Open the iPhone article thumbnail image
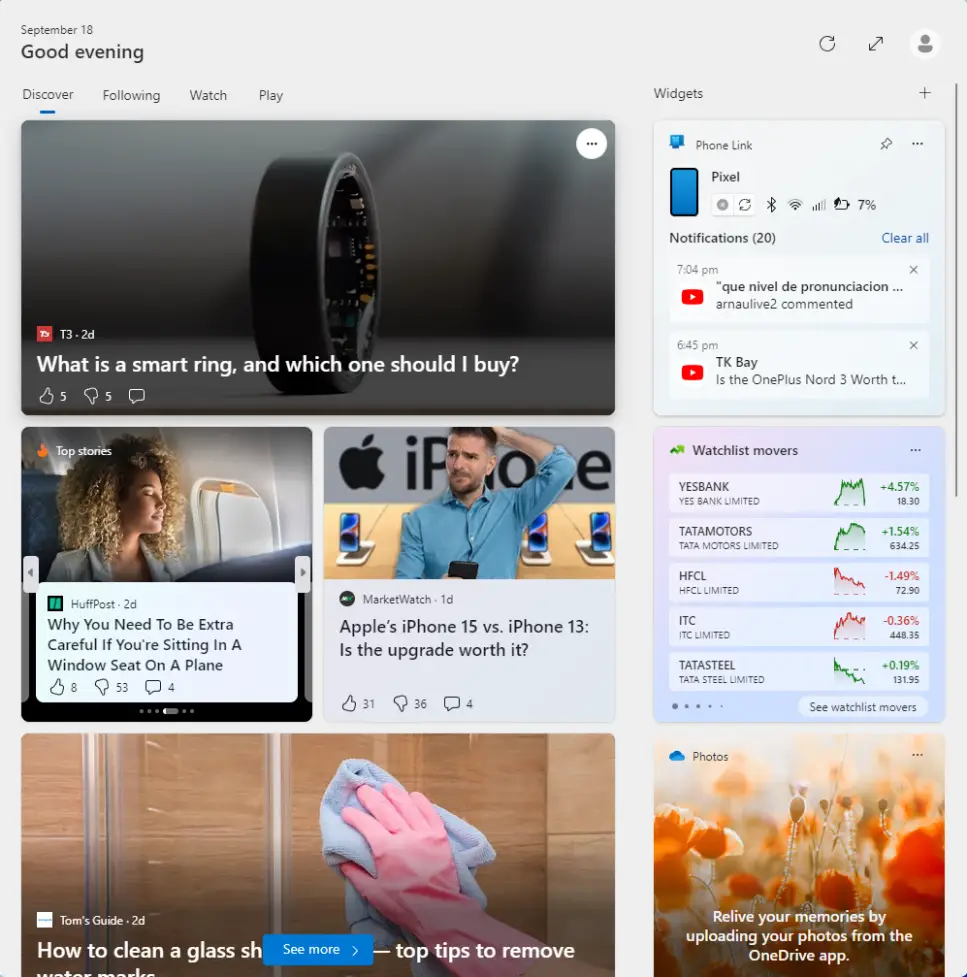This screenshot has height=977, width=967. point(469,503)
